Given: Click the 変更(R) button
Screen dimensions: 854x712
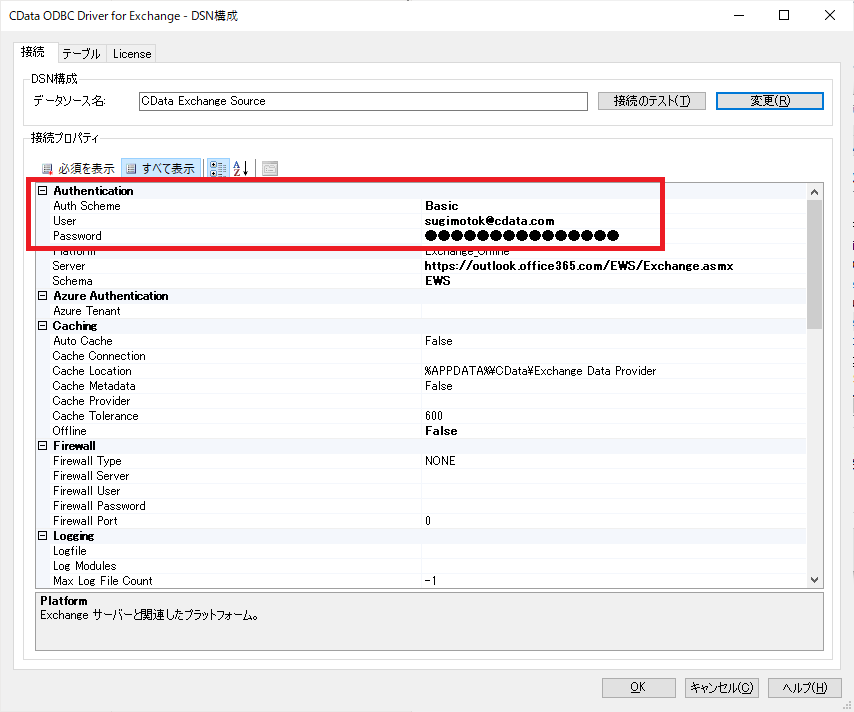Looking at the screenshot, I should [770, 101].
